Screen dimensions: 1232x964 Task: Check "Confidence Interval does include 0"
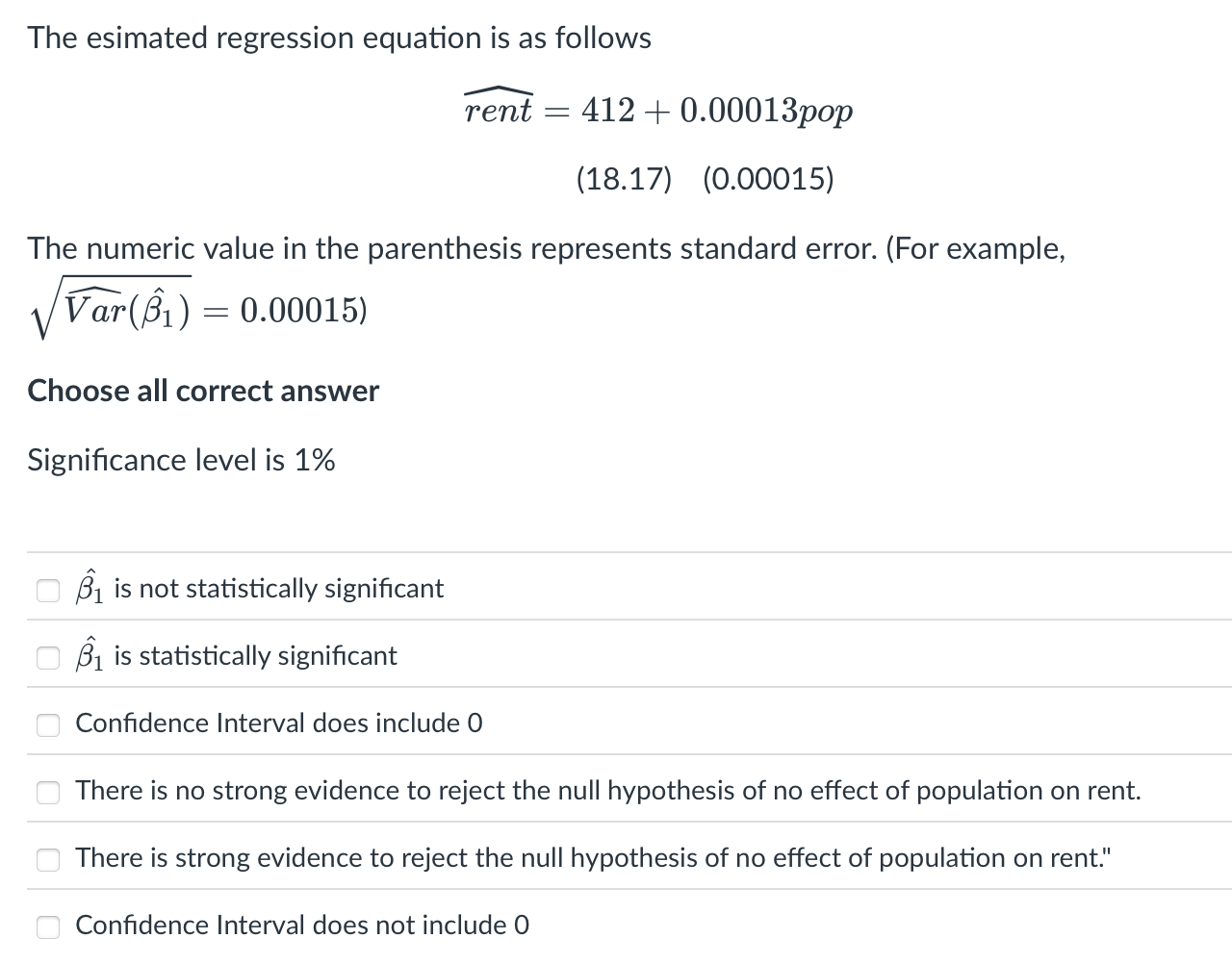click(48, 724)
